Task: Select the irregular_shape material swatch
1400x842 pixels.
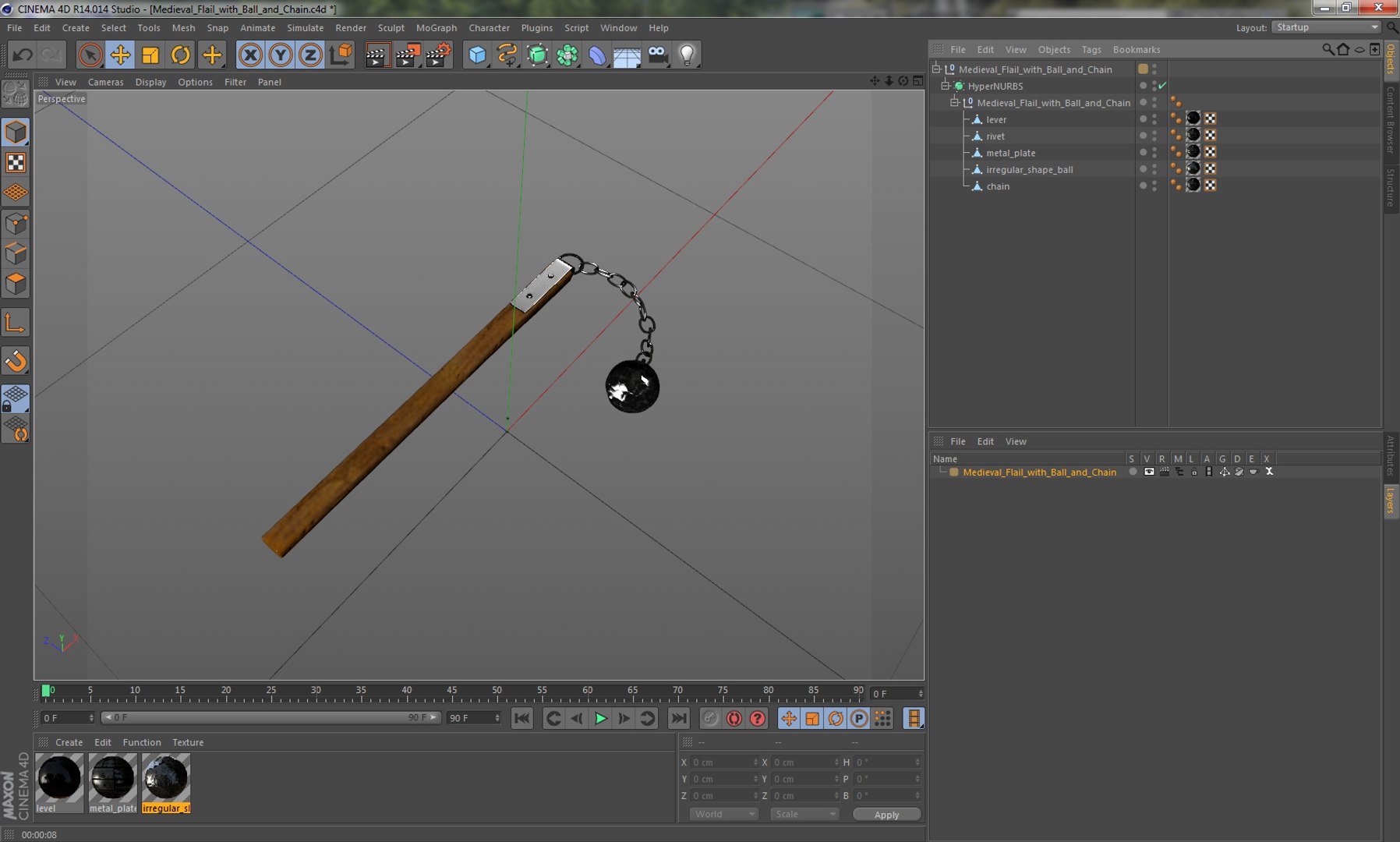Action: [x=165, y=783]
